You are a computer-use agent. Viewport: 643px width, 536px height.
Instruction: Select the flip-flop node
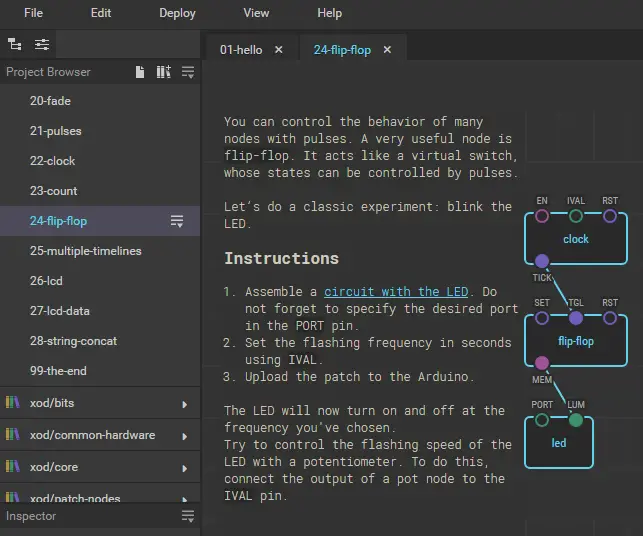point(576,341)
